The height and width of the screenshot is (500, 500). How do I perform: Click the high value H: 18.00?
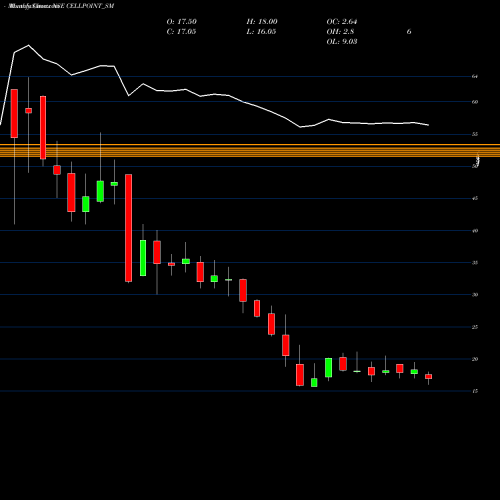tap(262, 22)
